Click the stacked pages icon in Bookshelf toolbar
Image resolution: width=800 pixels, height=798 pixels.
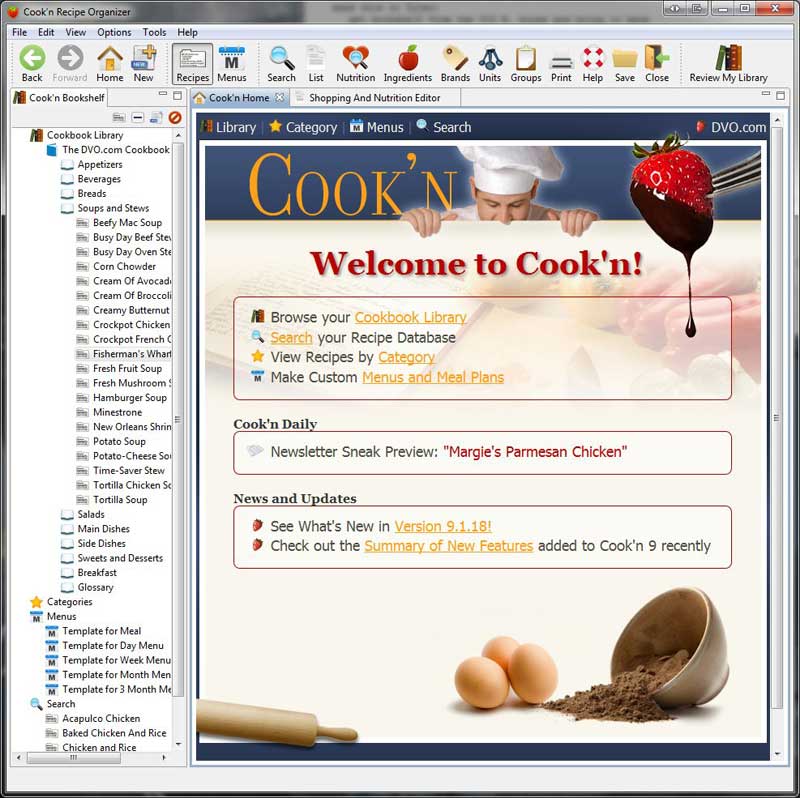click(x=156, y=118)
